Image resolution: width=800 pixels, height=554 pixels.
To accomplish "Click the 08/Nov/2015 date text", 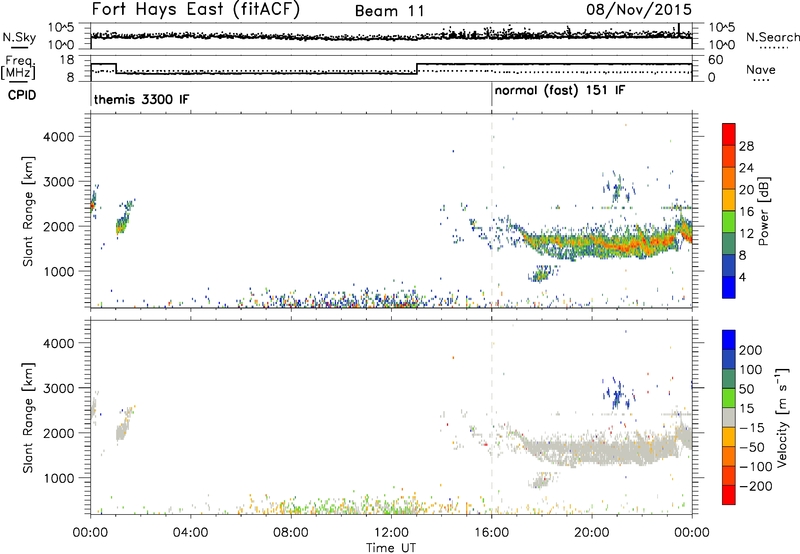I will 646,11.
